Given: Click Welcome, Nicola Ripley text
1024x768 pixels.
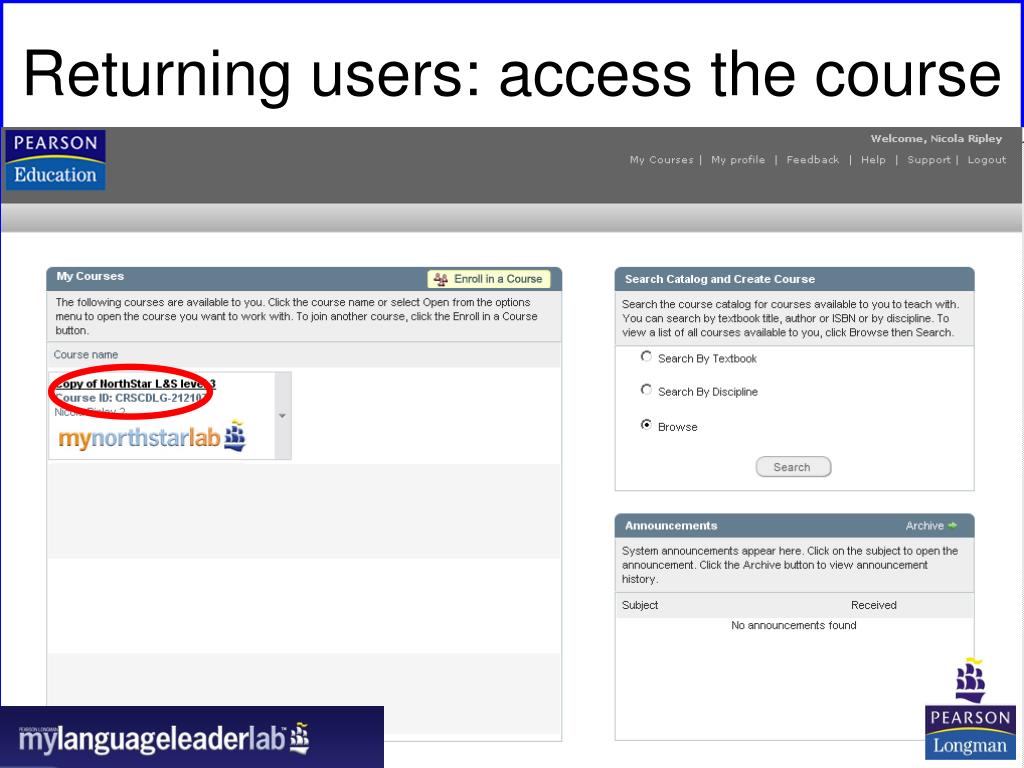Looking at the screenshot, I should (936, 138).
